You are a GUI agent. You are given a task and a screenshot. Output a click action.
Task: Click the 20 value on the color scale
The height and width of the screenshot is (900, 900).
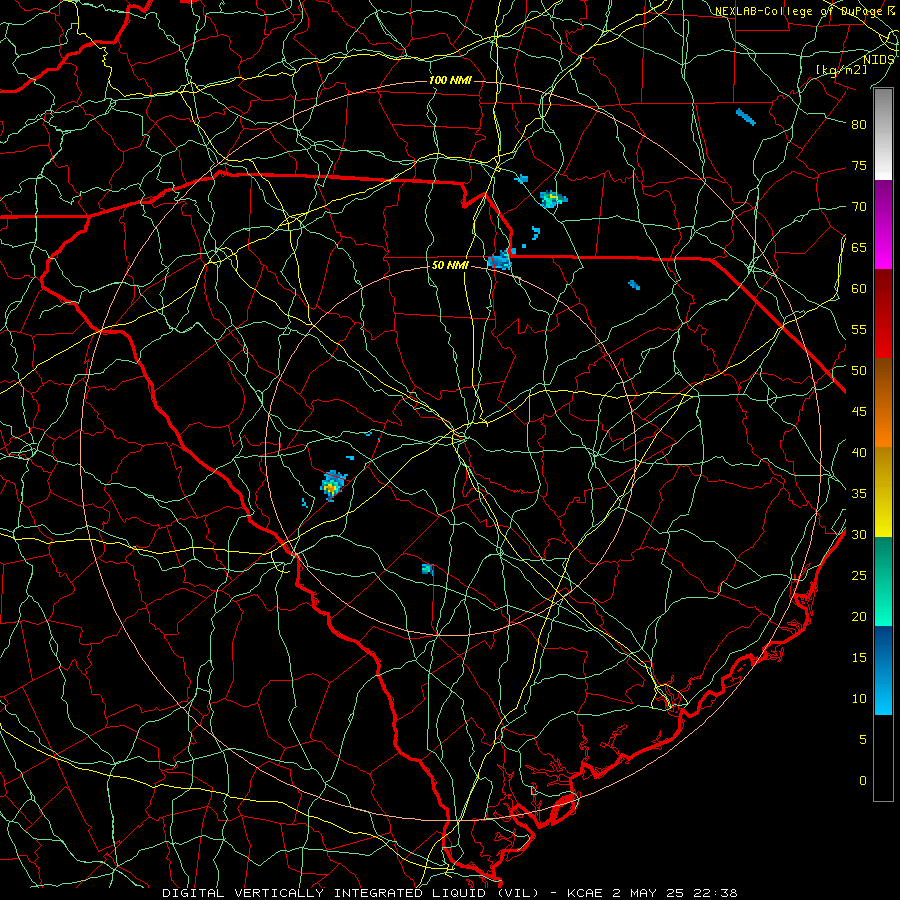(859, 616)
